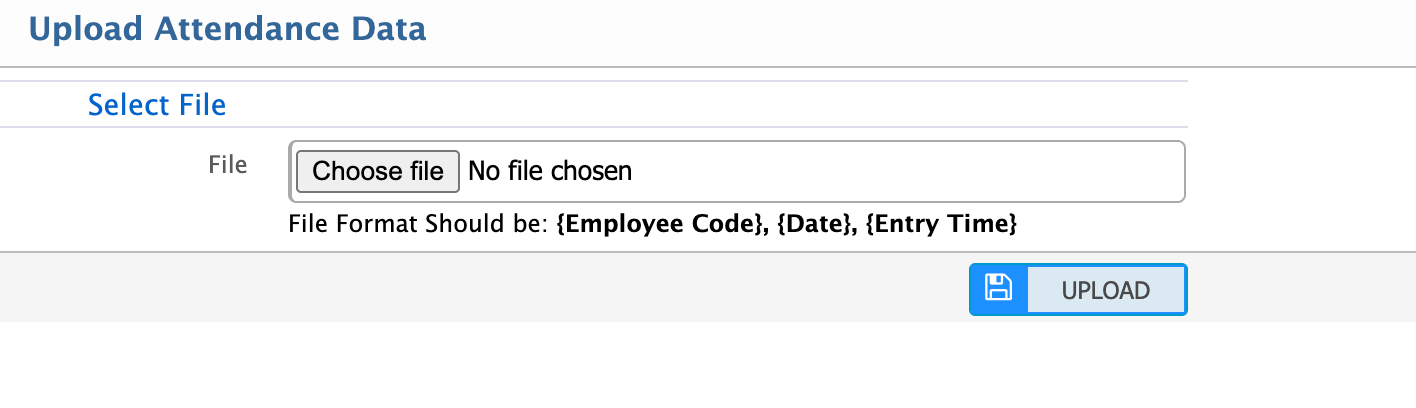Click the '{Date}' format hint
This screenshot has width=1416, height=408.
tap(807, 225)
